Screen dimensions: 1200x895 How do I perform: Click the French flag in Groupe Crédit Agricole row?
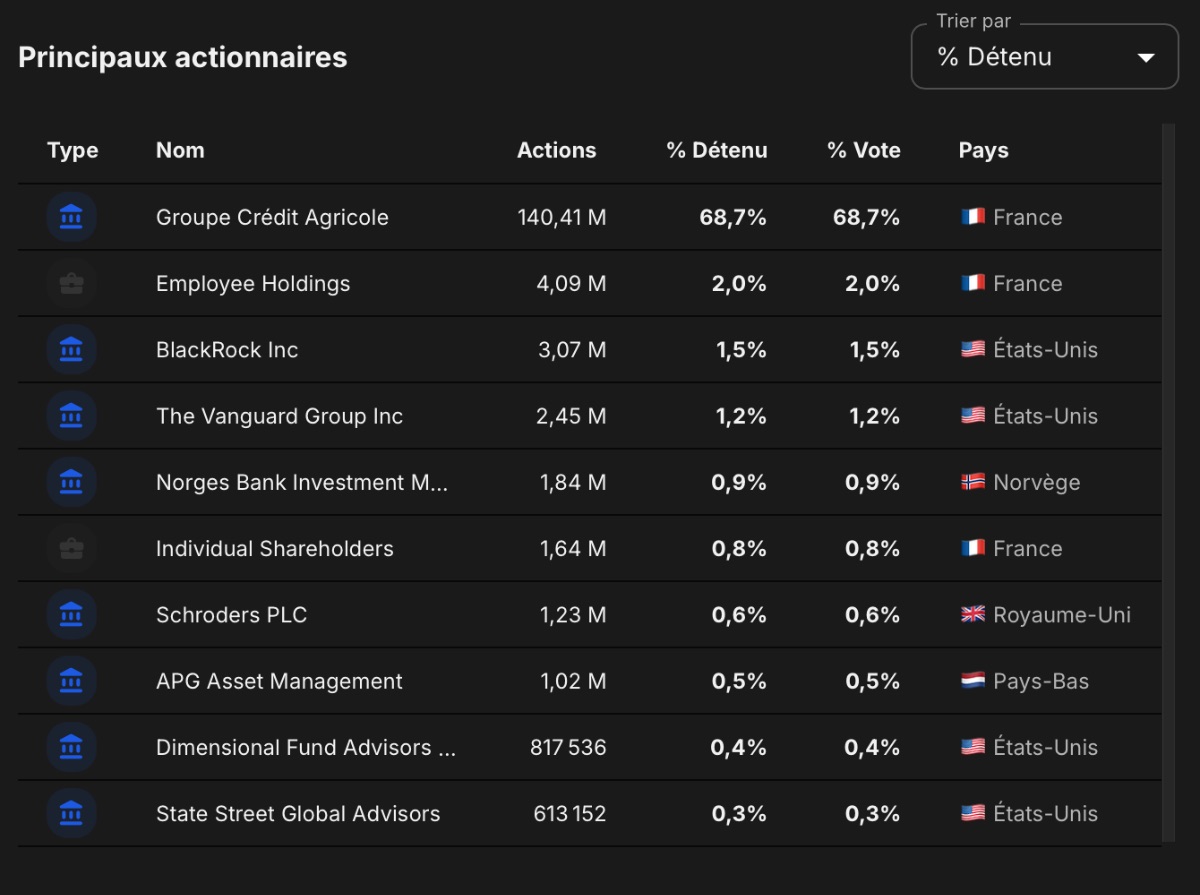click(973, 217)
